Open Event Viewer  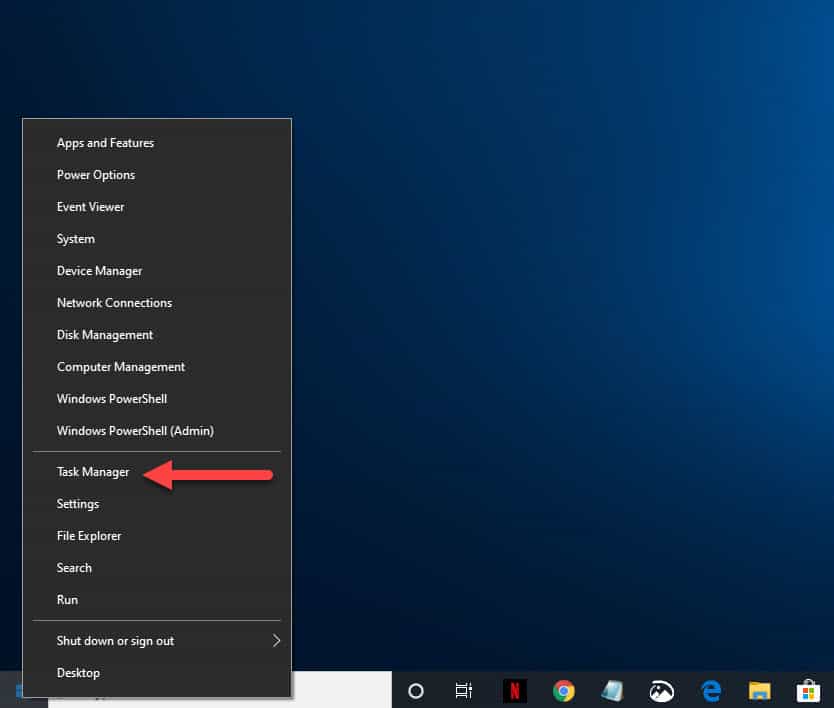[157, 207]
